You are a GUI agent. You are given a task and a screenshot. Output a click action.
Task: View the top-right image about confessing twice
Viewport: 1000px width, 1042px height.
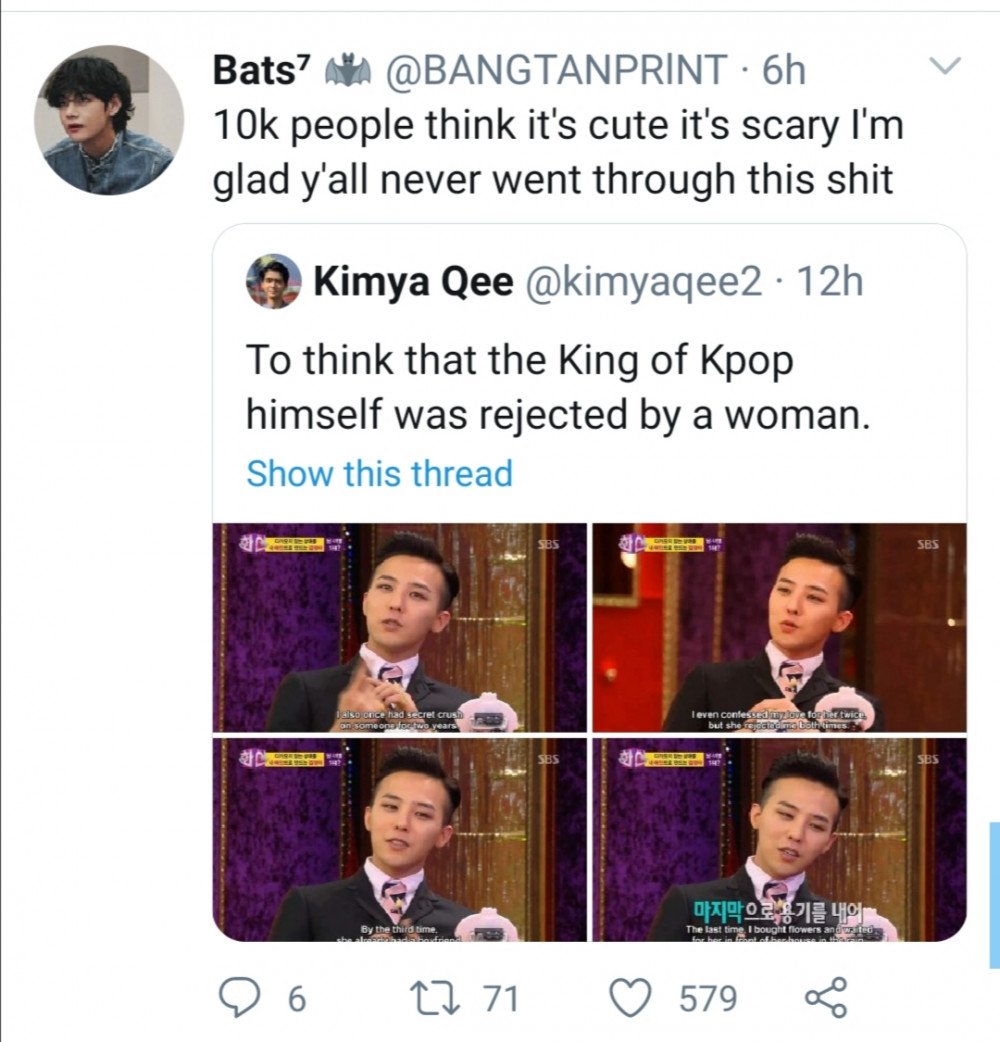[x=779, y=627]
